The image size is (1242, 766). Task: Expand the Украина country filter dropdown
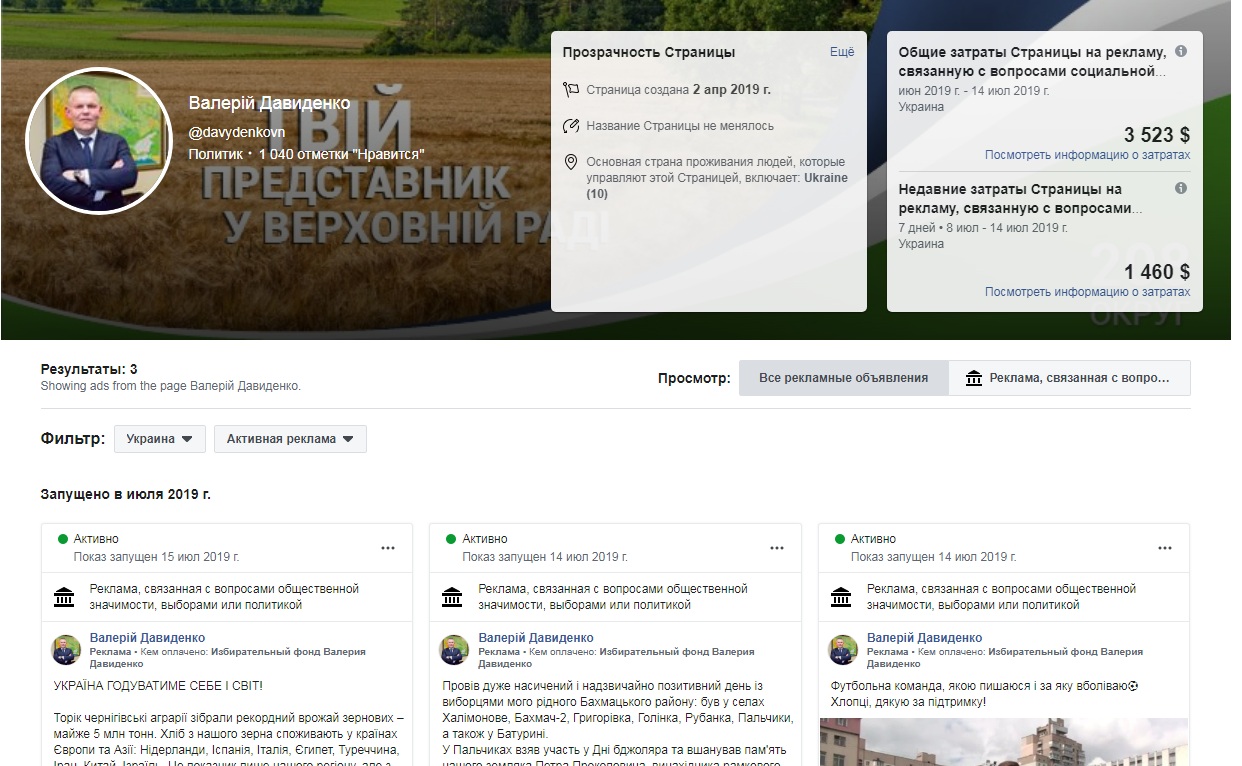pos(159,439)
